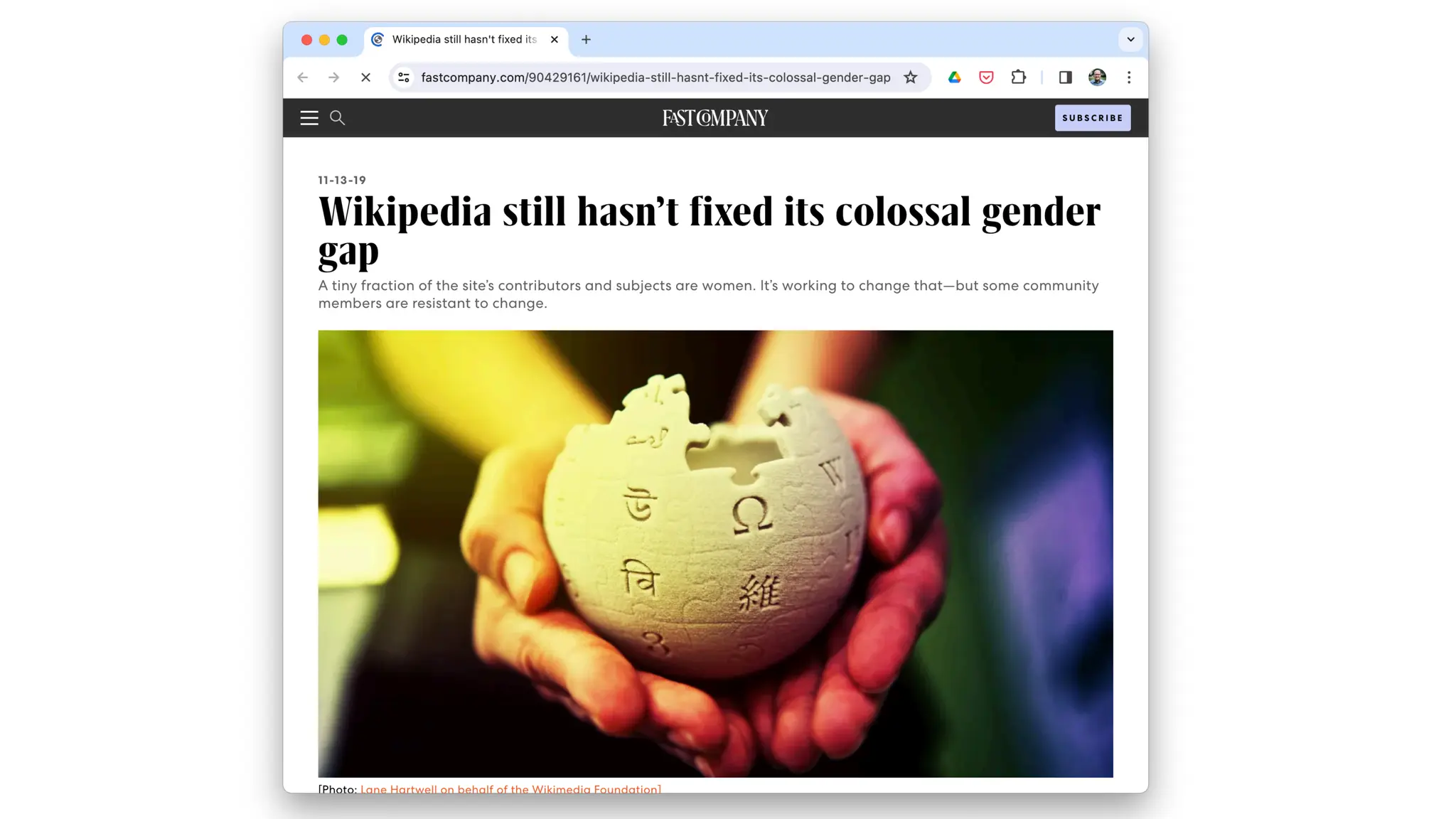Click the SUBSCRIBE button
Viewport: 1456px width, 819px height.
click(1092, 118)
